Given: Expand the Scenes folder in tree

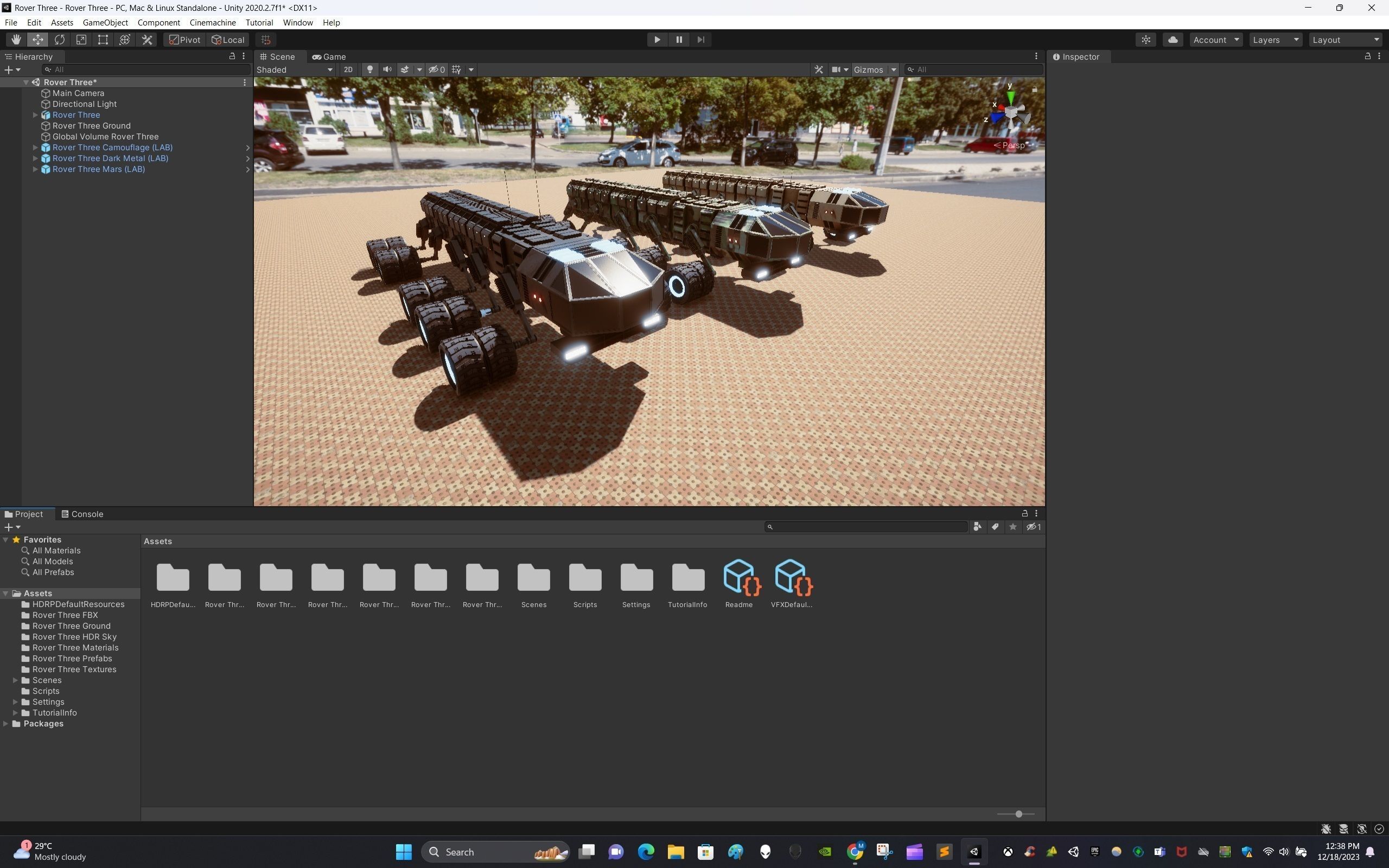Looking at the screenshot, I should coord(16,680).
